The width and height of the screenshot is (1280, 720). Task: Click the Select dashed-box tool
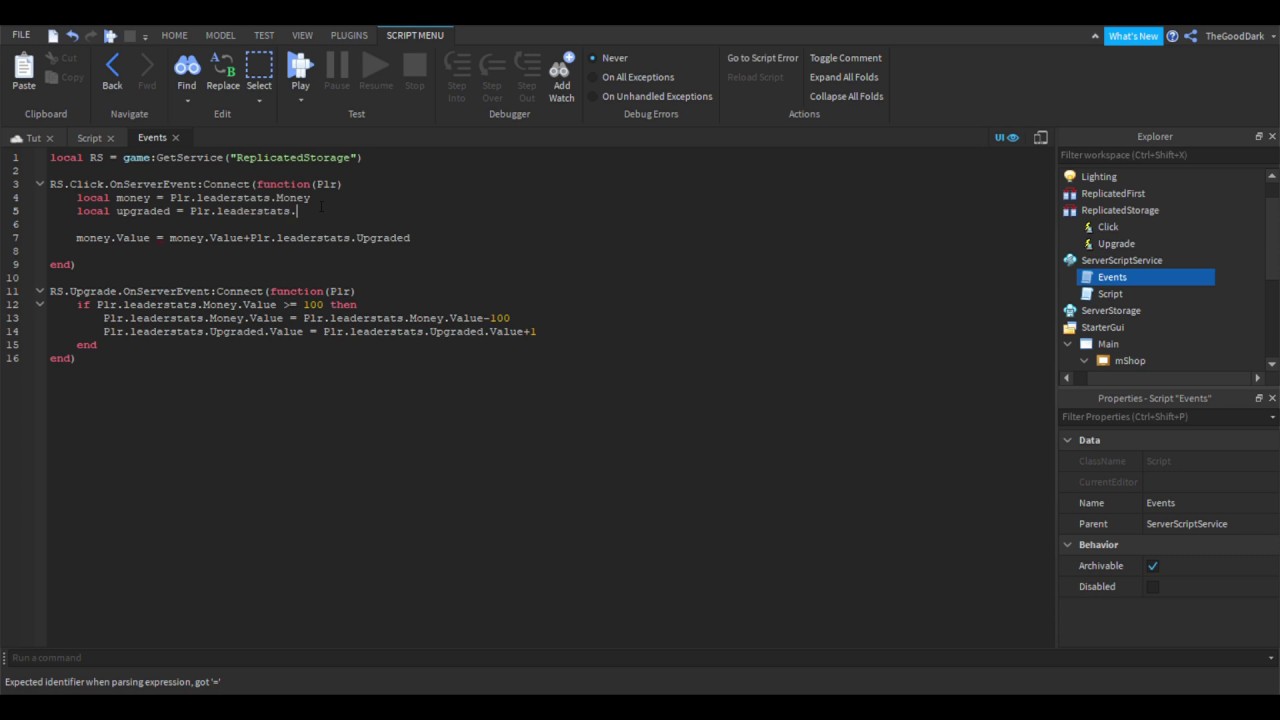click(x=259, y=66)
